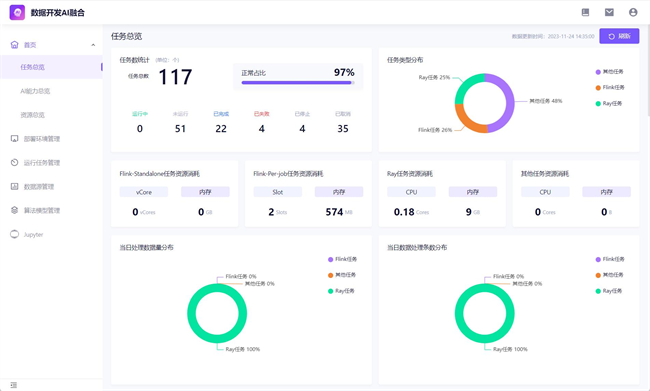Click the purple 刷新 refresh button
This screenshot has height=391, width=650.
(x=619, y=36)
